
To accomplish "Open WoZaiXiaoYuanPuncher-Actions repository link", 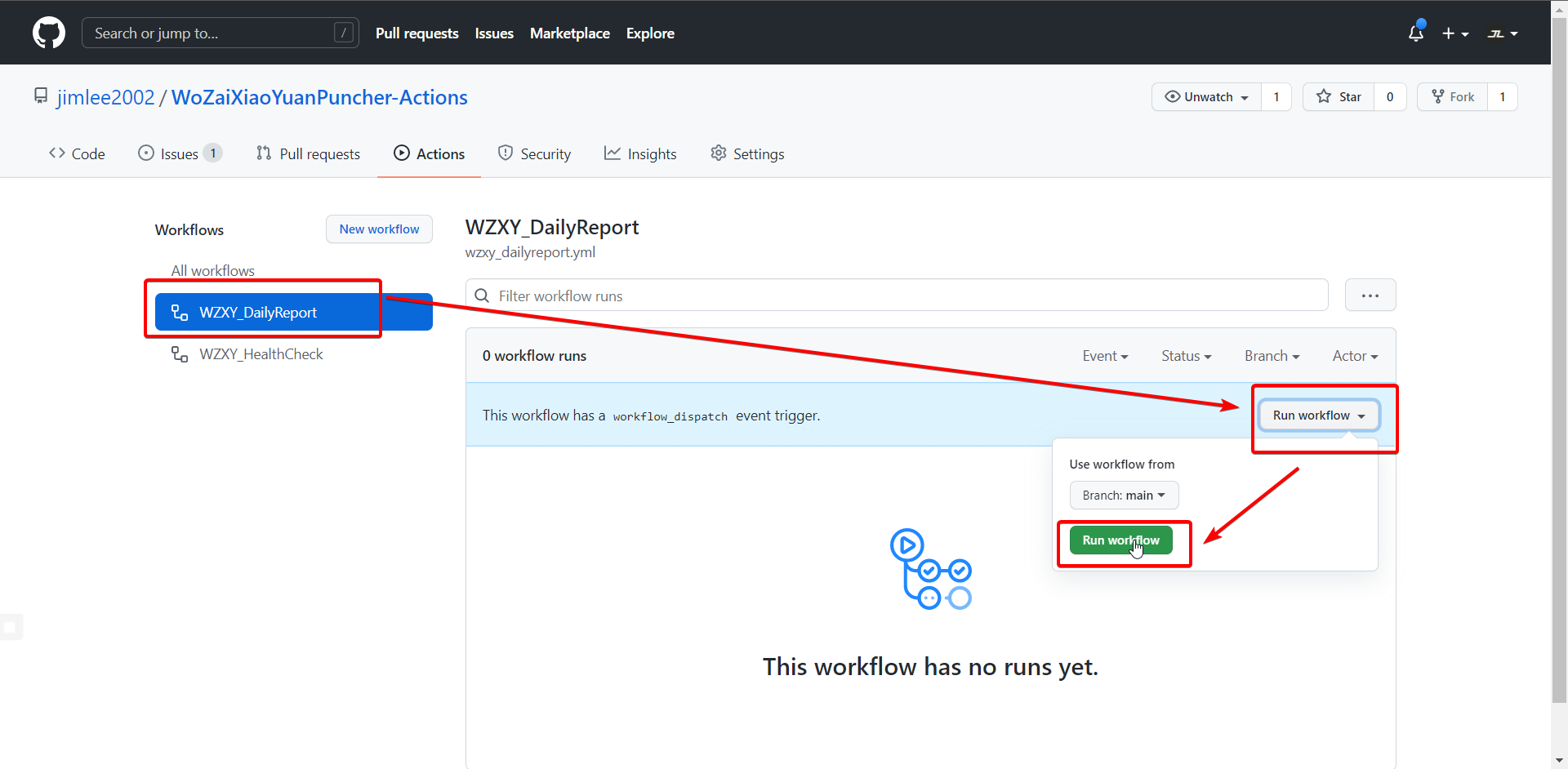I will [x=319, y=97].
